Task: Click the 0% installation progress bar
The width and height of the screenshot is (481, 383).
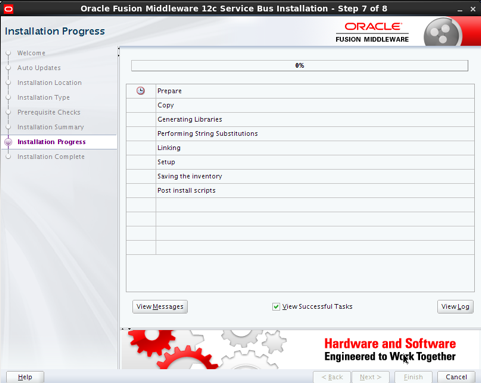Action: (300, 66)
